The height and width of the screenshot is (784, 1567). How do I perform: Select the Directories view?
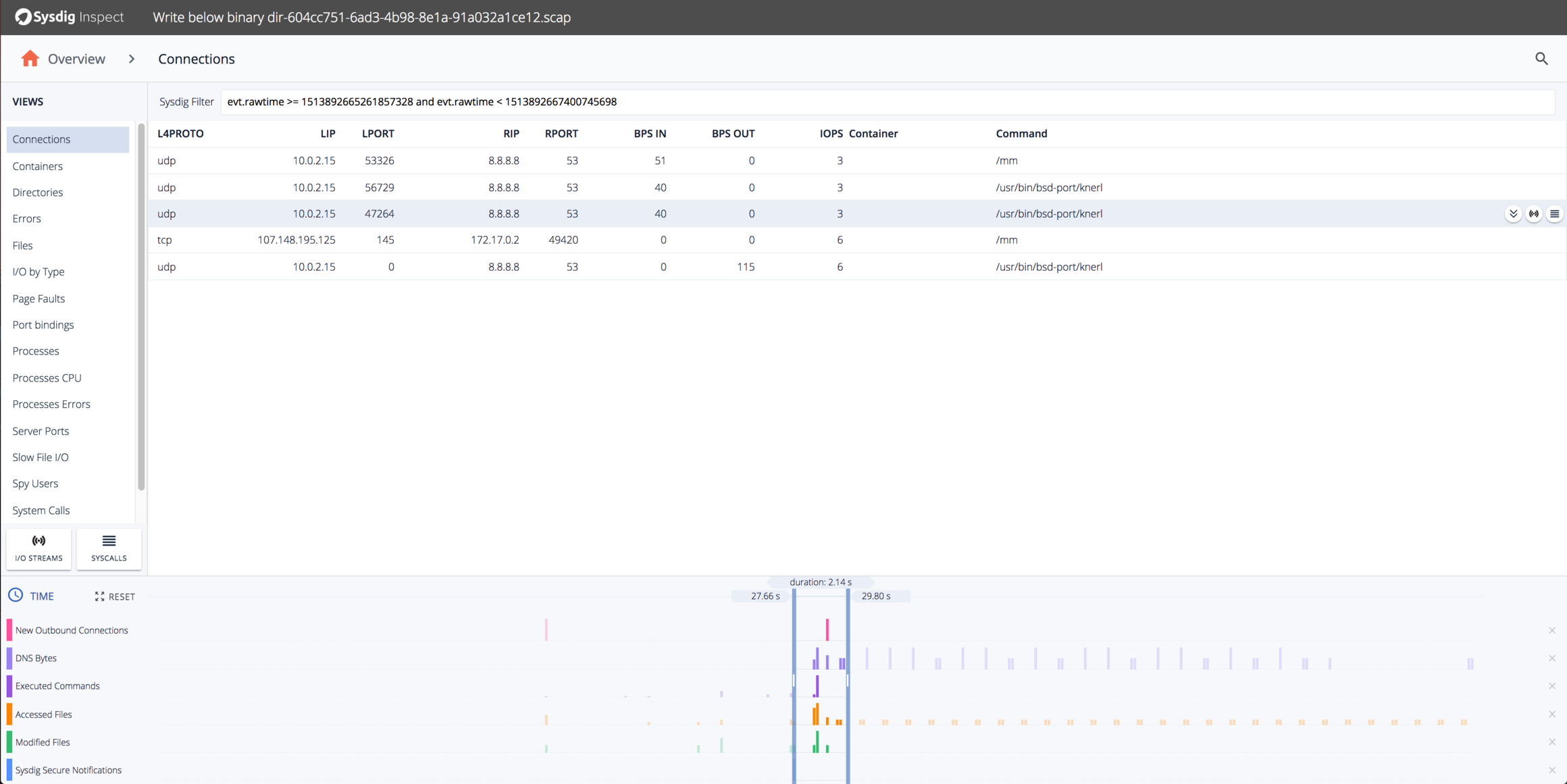point(68,192)
